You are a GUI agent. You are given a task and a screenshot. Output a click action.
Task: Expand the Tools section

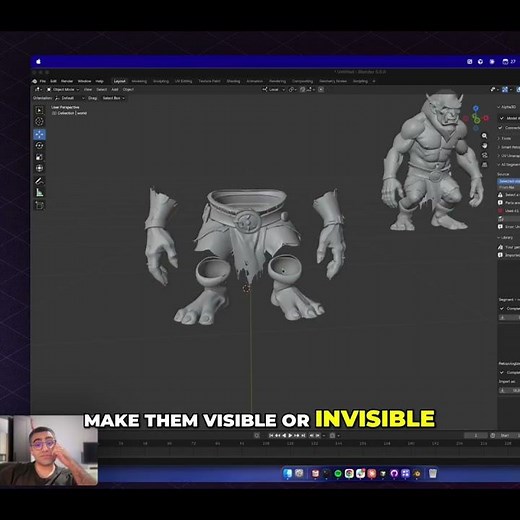(x=504, y=138)
